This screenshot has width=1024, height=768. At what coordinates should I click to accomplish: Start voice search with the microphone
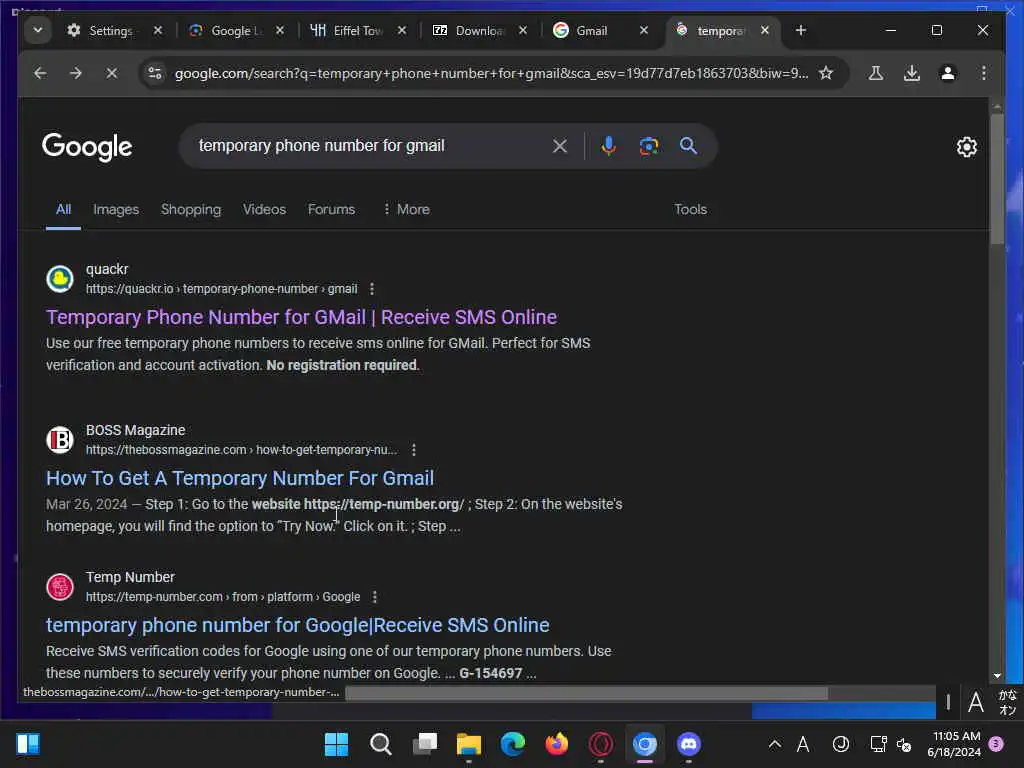click(x=608, y=146)
